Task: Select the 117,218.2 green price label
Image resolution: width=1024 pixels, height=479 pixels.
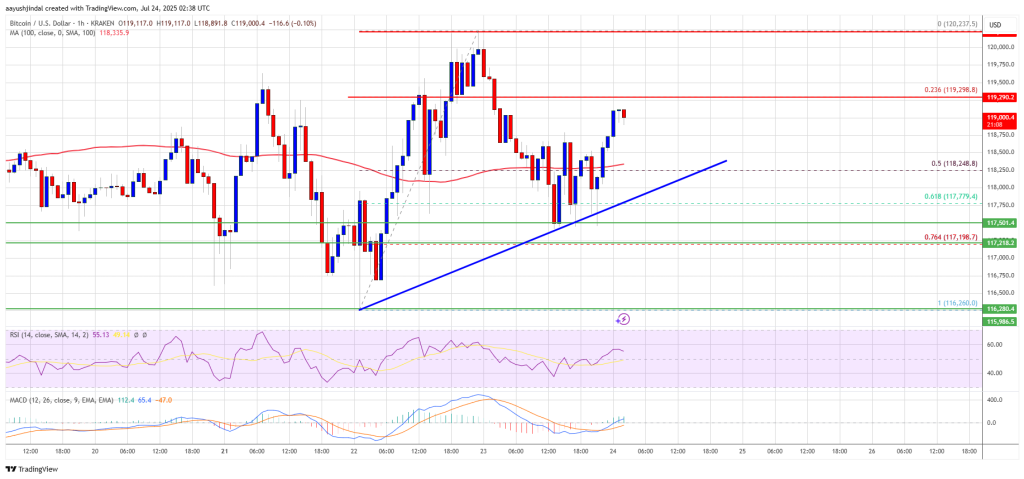Action: [1000, 242]
